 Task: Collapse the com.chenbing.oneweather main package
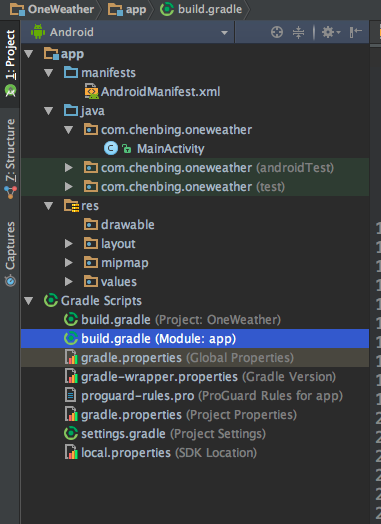coord(69,130)
